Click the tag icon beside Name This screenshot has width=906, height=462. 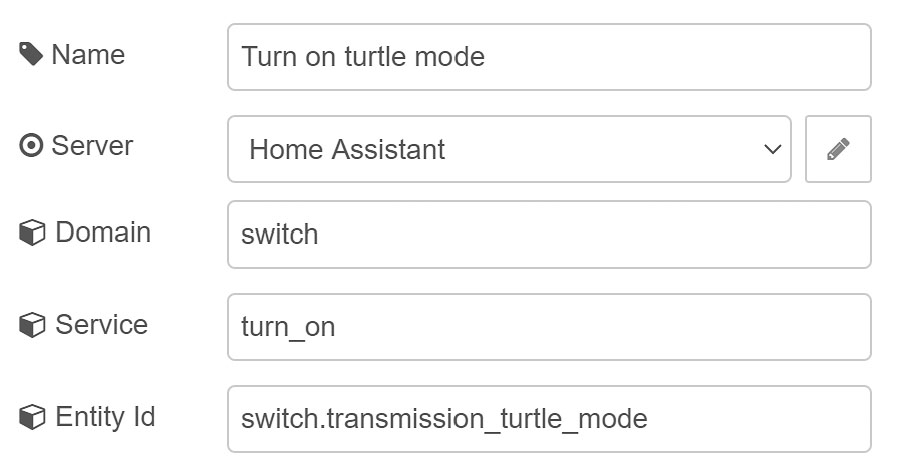31,54
